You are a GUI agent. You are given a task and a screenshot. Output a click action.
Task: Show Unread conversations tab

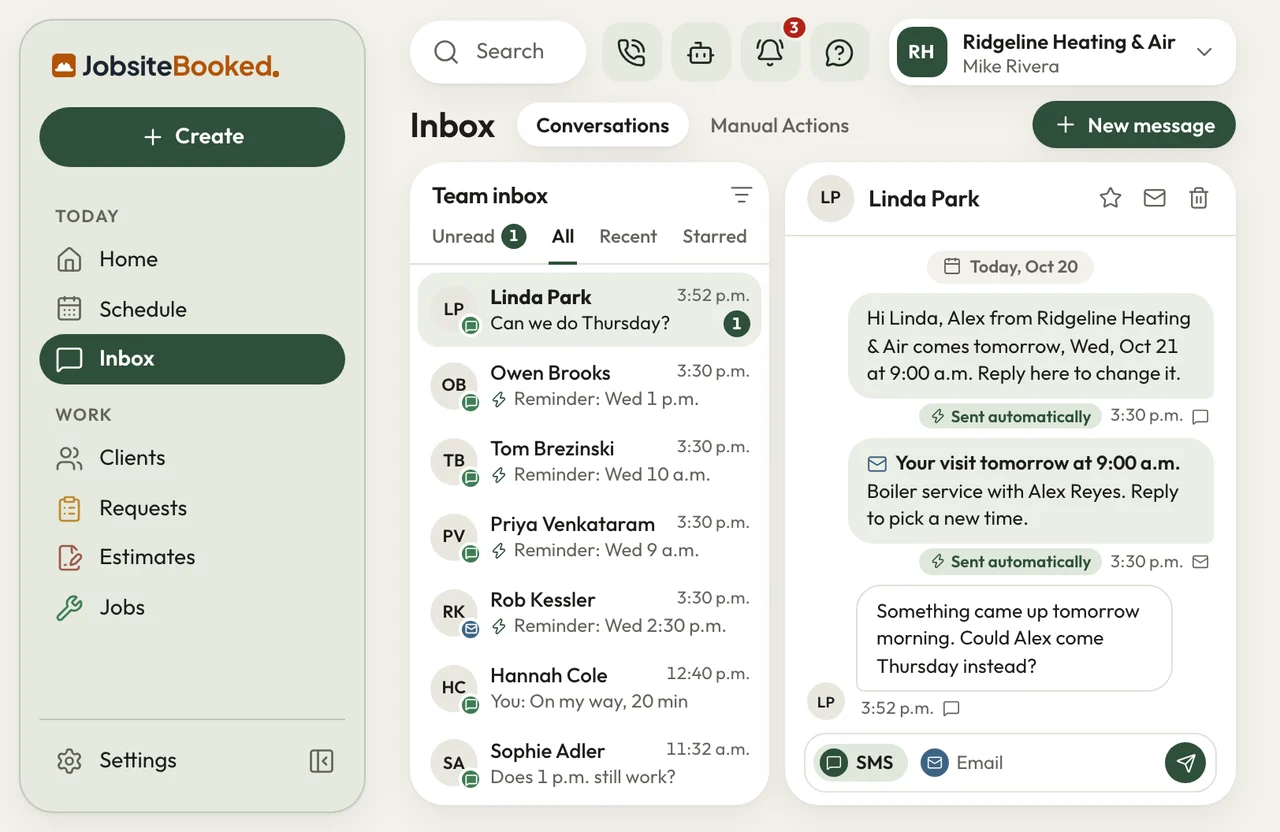click(x=479, y=237)
